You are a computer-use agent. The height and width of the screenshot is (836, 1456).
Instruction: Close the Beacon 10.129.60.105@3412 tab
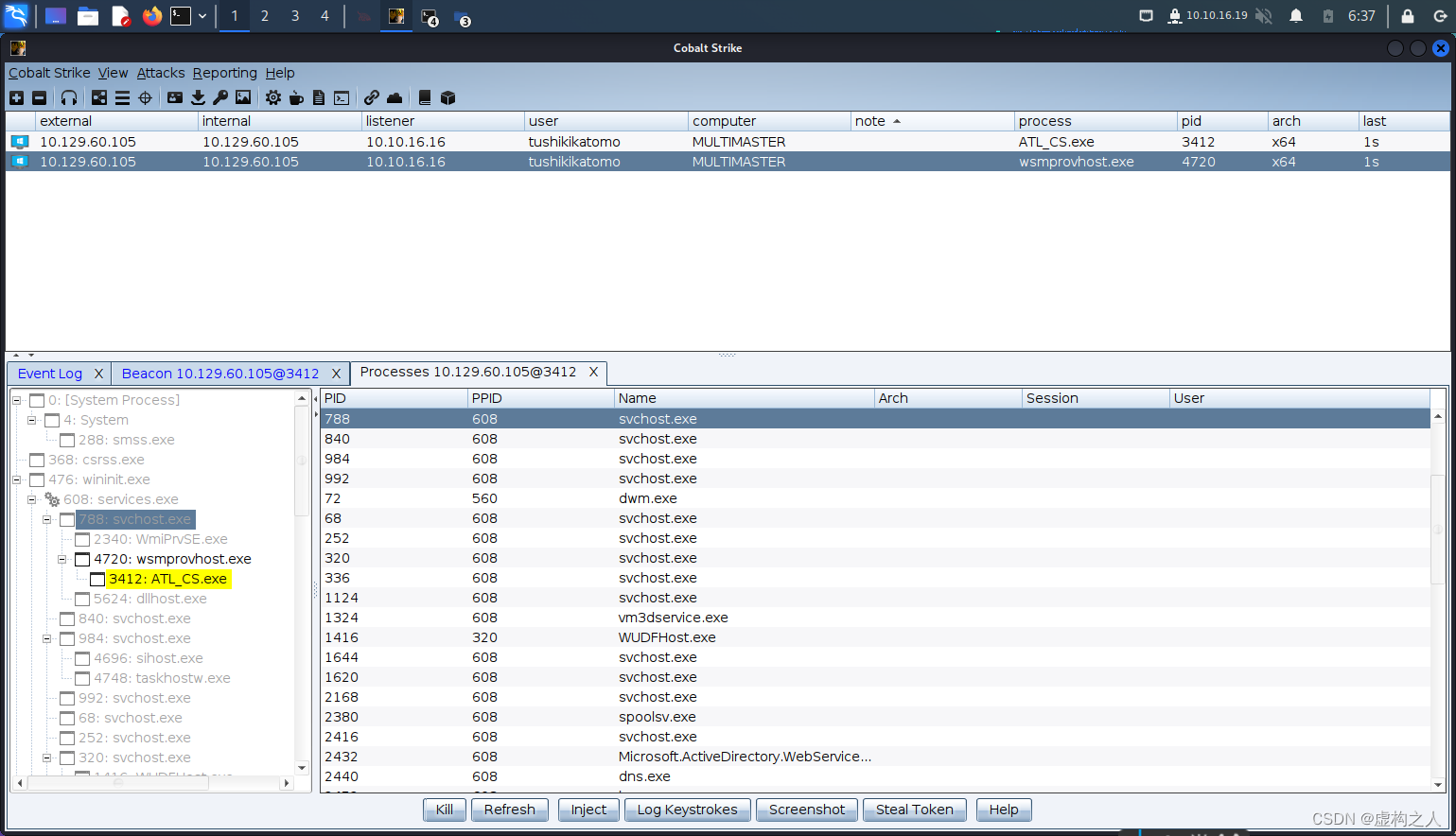336,374
